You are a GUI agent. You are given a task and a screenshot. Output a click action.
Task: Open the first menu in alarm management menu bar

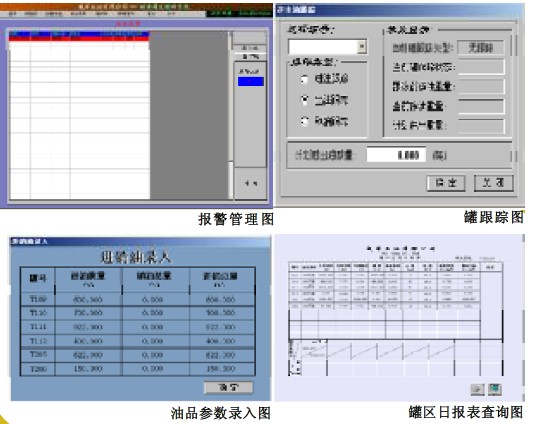[x=13, y=14]
